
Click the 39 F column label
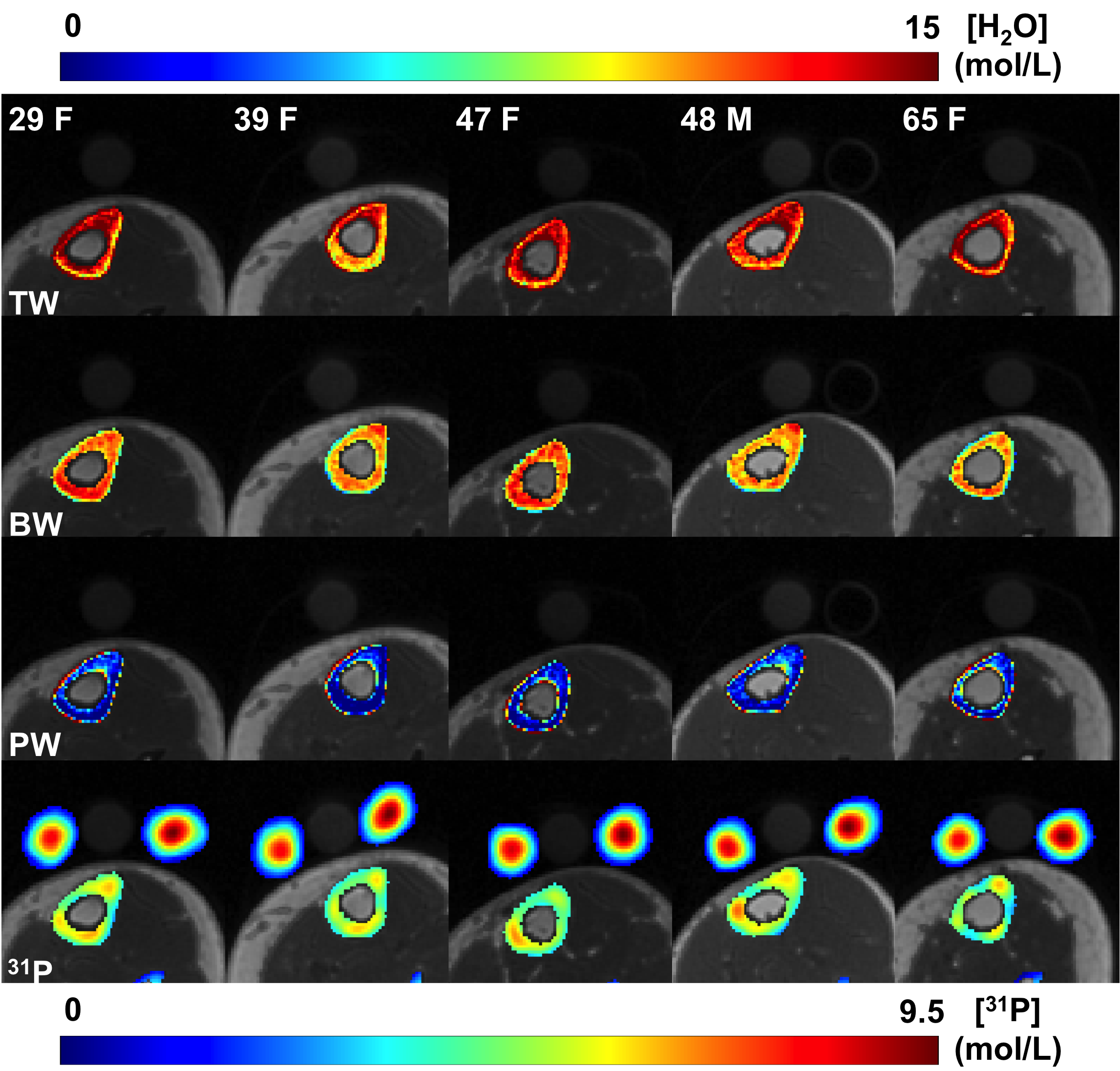pyautogui.click(x=265, y=120)
